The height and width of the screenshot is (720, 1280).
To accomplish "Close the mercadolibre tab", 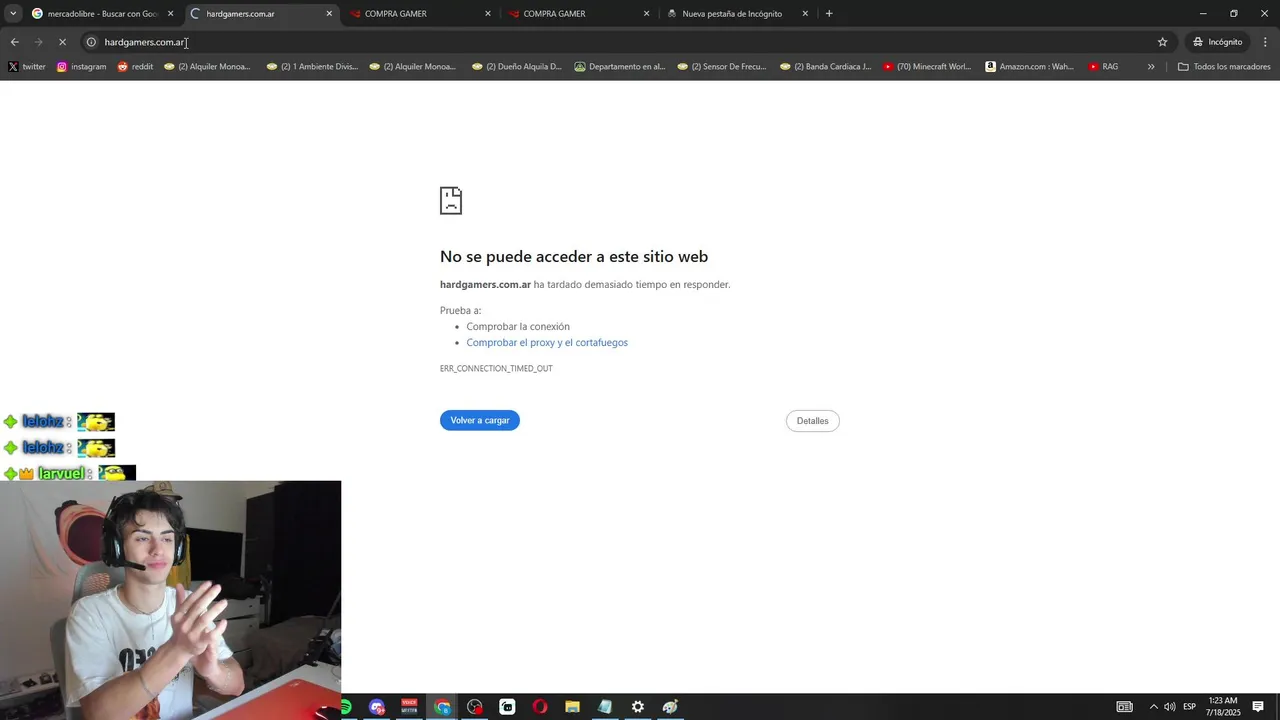I will coord(170,14).
